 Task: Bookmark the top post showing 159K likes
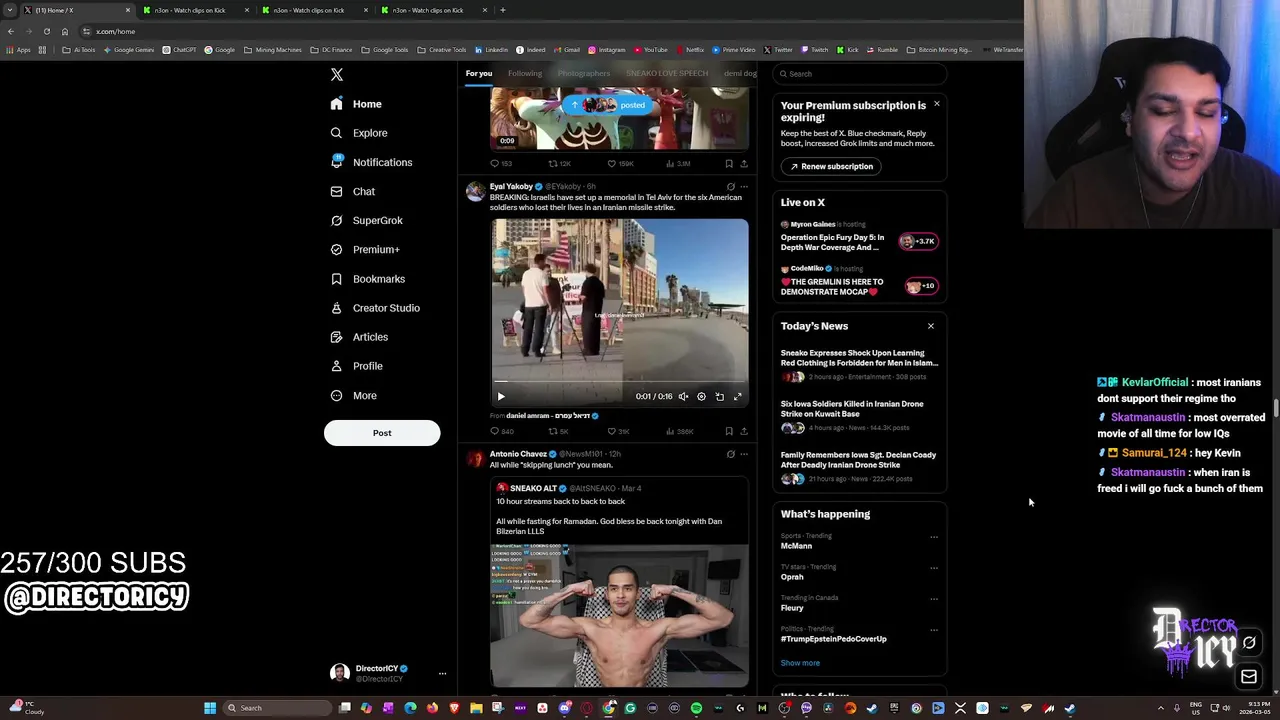(728, 164)
